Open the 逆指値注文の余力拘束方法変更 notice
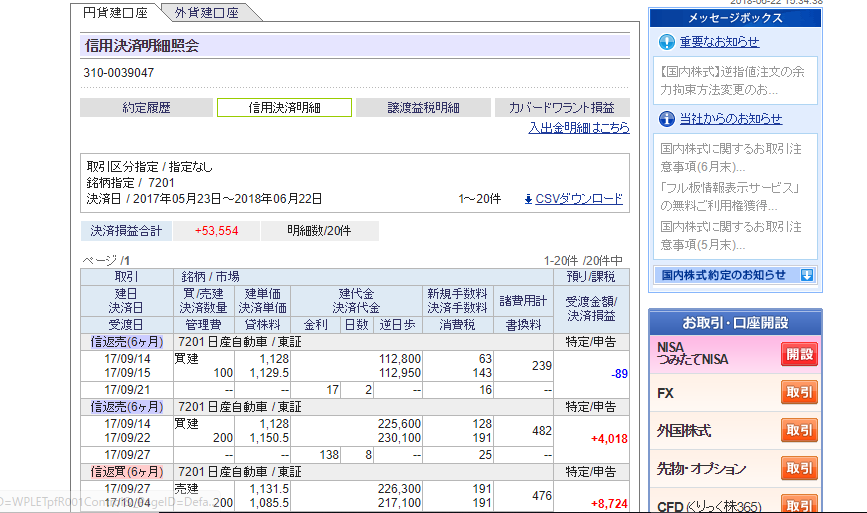Screen dimensions: 867x513 pos(732,81)
